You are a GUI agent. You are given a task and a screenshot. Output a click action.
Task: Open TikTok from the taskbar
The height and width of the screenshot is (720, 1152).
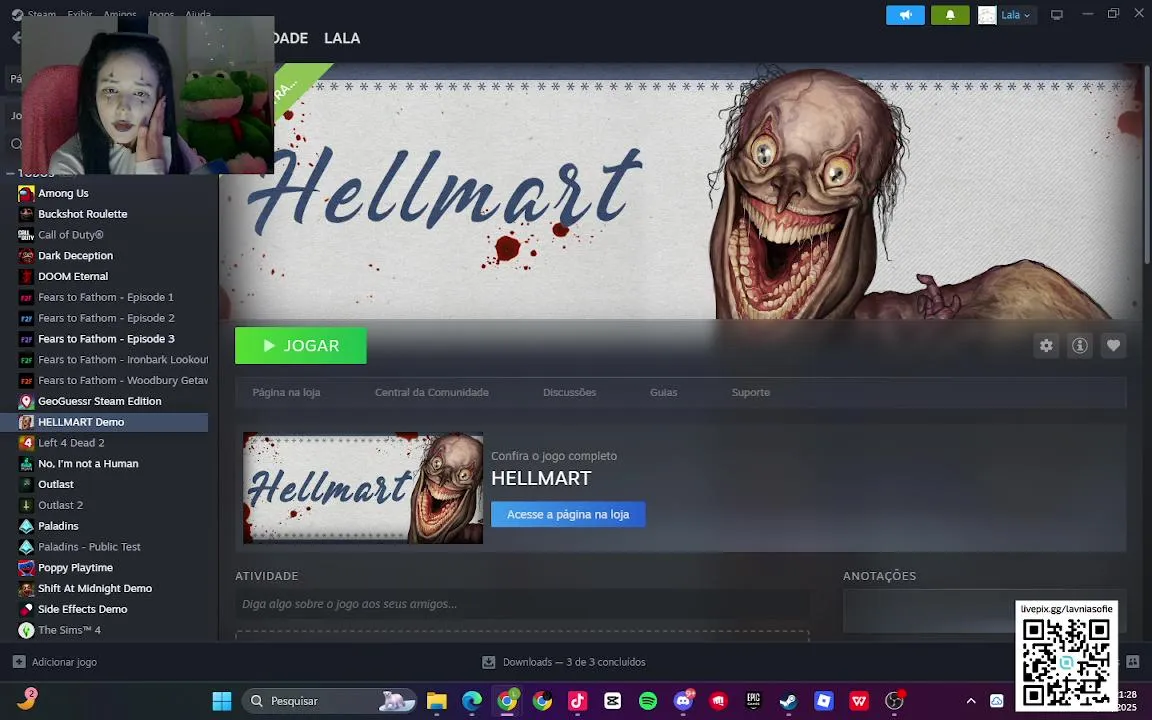pos(577,701)
